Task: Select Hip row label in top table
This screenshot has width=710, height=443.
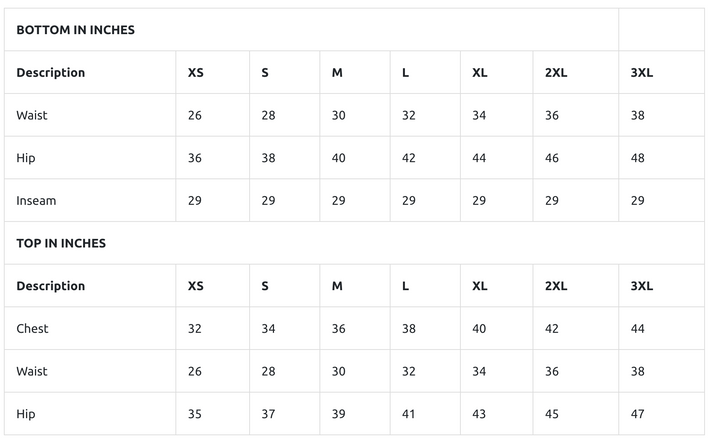Action: (26, 414)
